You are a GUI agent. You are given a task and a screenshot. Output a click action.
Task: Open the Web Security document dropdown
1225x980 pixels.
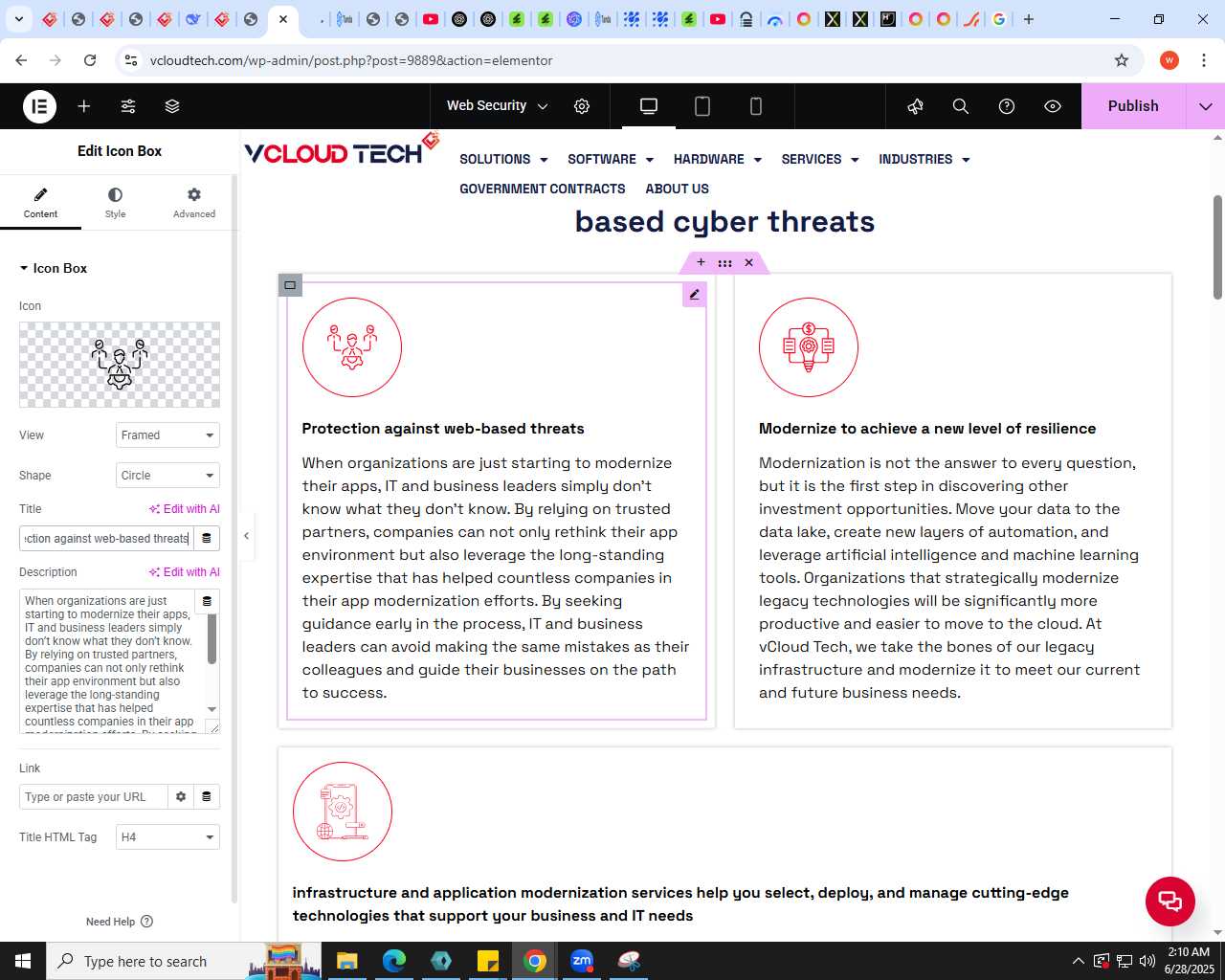(x=497, y=106)
